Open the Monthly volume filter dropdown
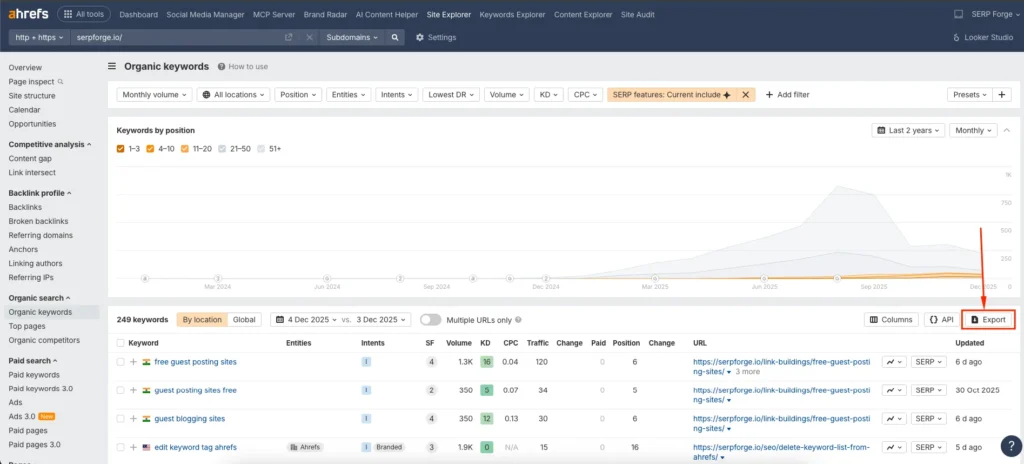Viewport: 1024px width, 464px height. (x=154, y=95)
